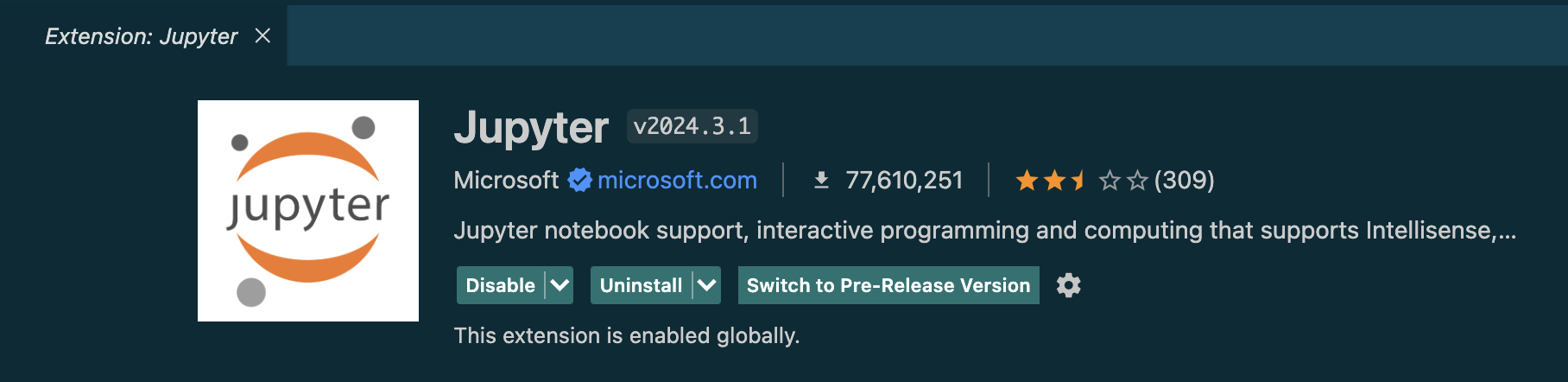Image resolution: width=1568 pixels, height=382 pixels.
Task: Click the download count arrow icon
Action: click(821, 180)
